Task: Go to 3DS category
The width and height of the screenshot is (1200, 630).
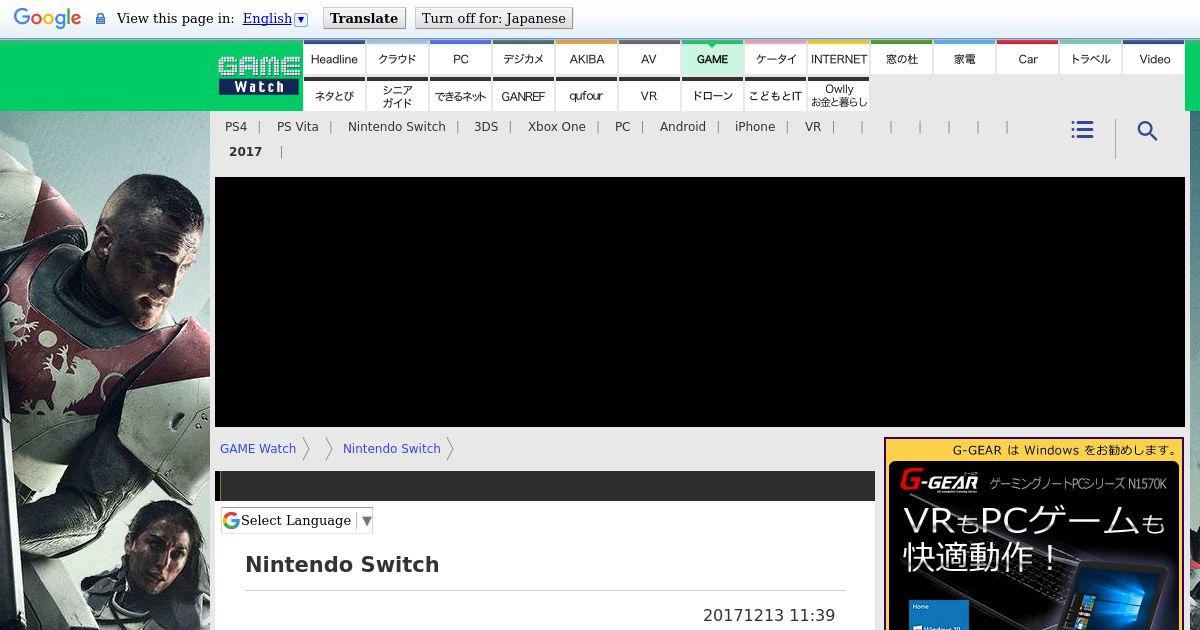Action: coord(486,127)
